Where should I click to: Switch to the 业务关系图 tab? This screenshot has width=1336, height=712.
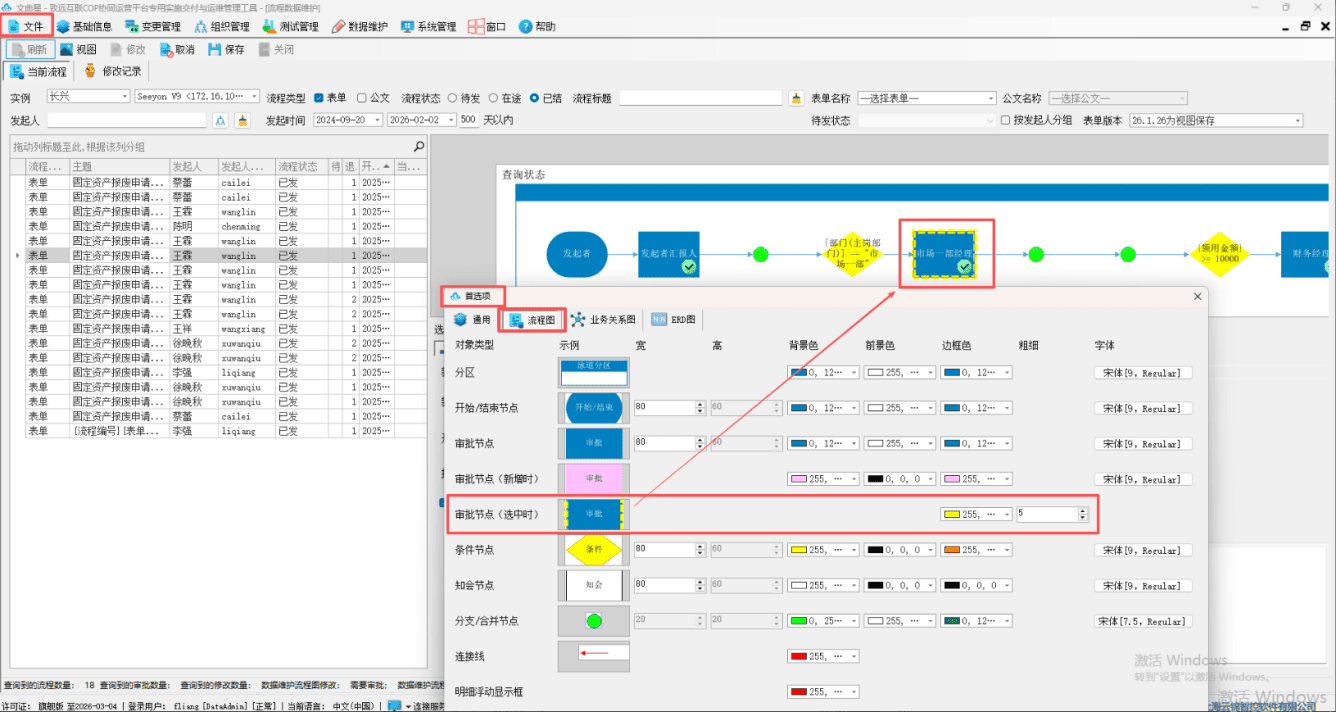pos(603,320)
